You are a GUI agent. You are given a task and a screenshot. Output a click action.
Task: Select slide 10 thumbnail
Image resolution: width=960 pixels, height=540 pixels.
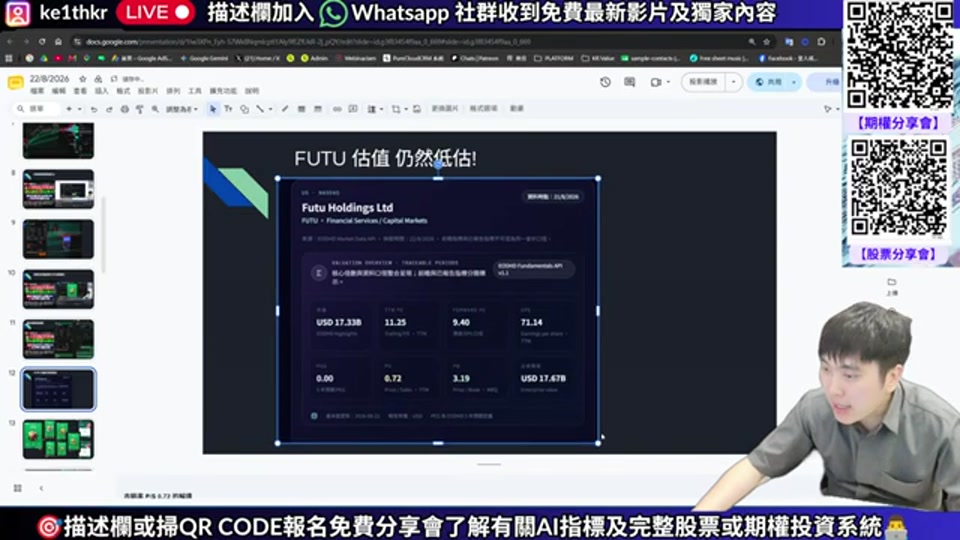58,289
